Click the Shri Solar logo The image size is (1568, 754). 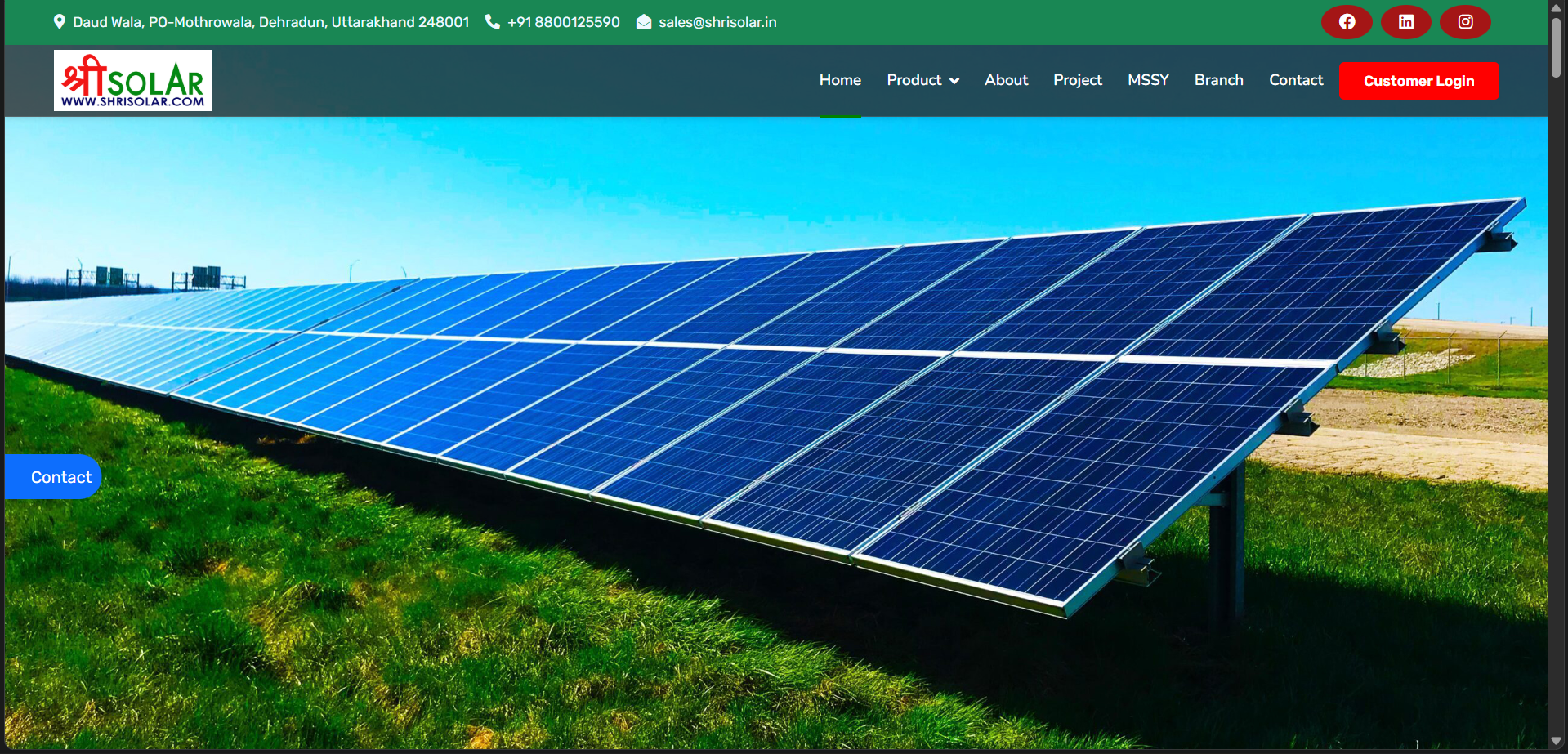pyautogui.click(x=132, y=80)
